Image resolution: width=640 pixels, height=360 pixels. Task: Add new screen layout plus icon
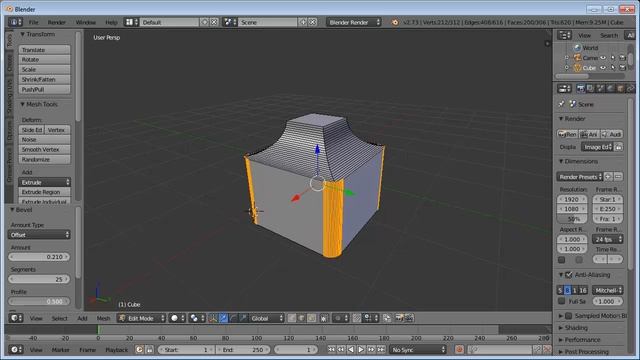tap(204, 22)
